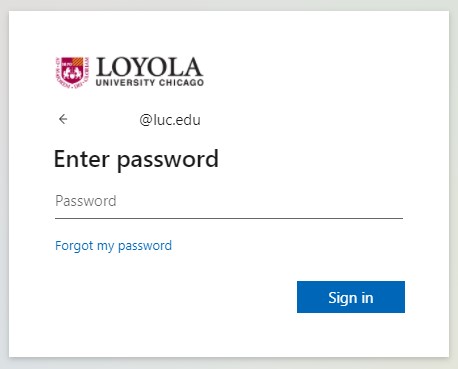This screenshot has height=369, width=458.
Task: Click the Enter password heading
Action: (x=136, y=160)
